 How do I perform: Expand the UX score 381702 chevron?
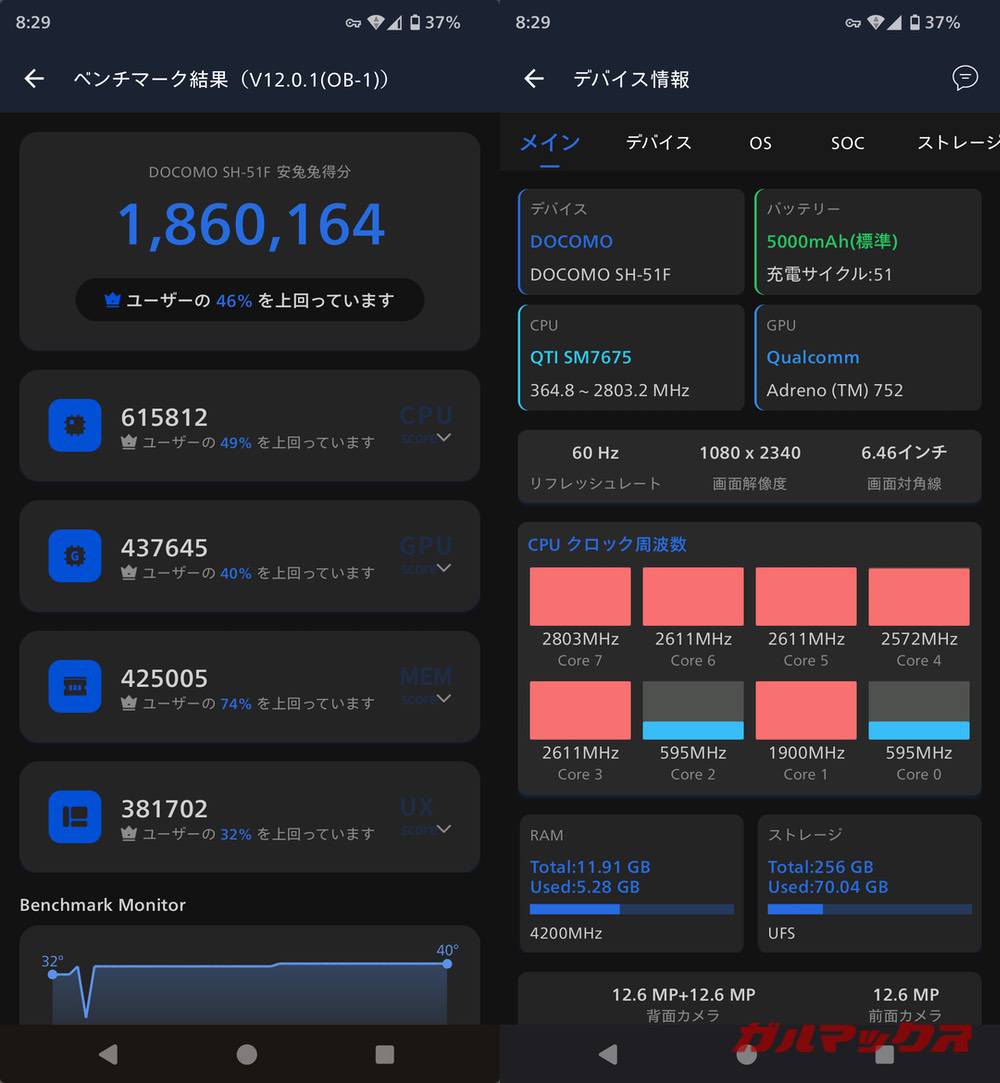(443, 828)
